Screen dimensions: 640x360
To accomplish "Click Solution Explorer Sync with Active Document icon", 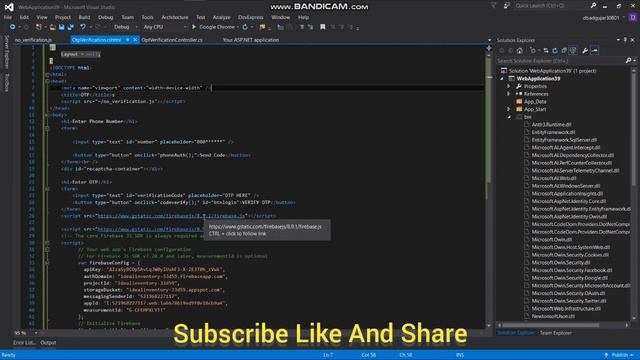I will point(546,51).
